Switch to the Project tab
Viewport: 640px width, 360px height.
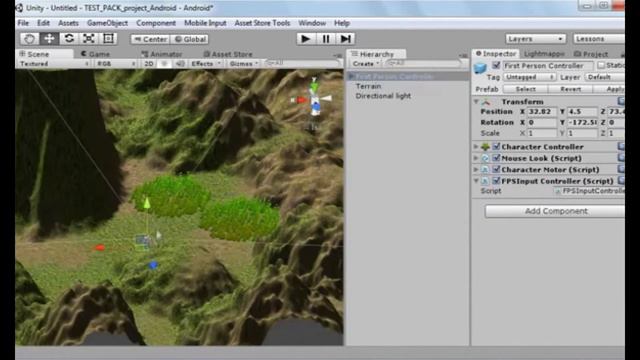click(591, 54)
